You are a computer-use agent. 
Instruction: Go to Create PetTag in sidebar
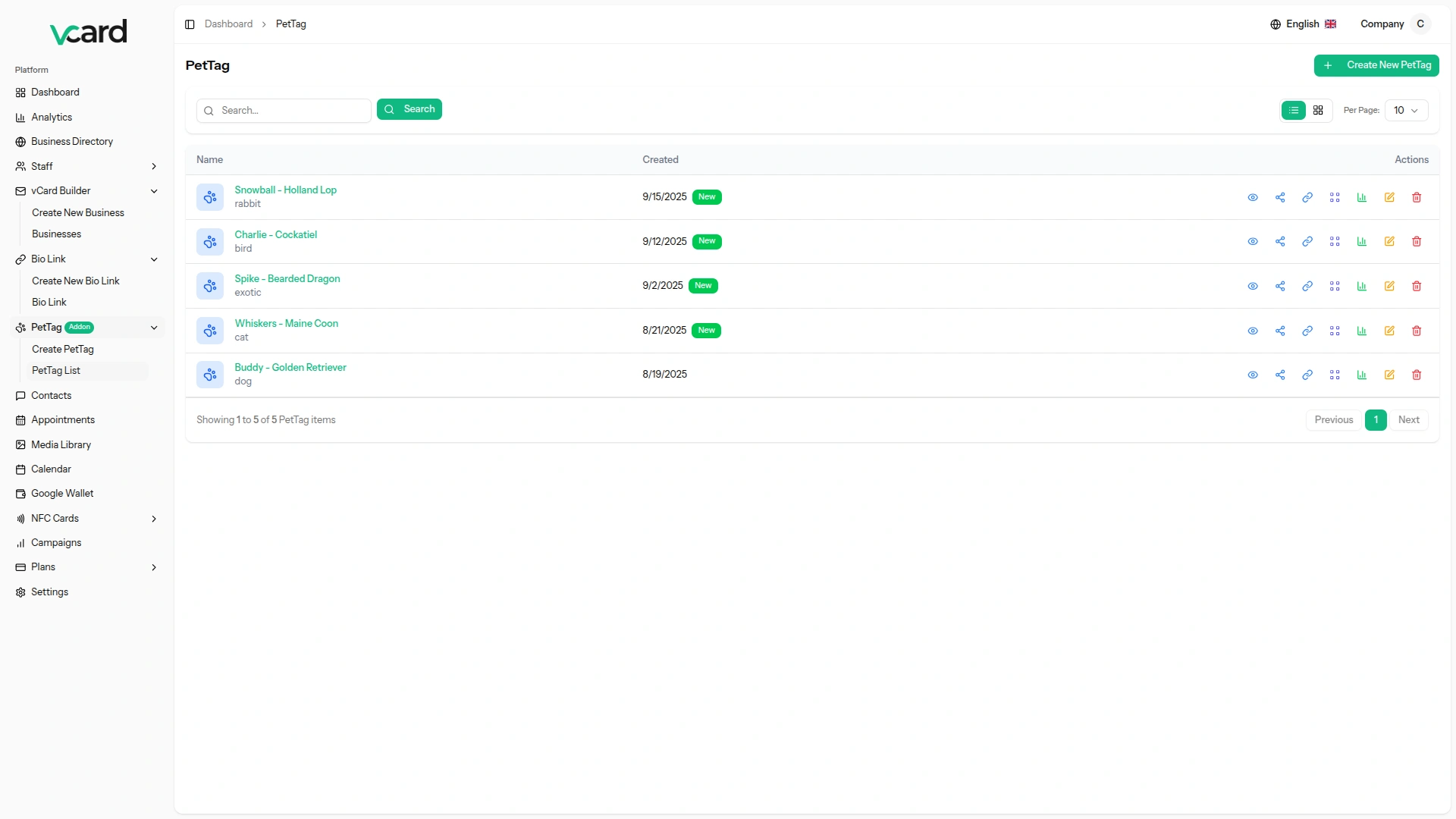click(x=63, y=350)
